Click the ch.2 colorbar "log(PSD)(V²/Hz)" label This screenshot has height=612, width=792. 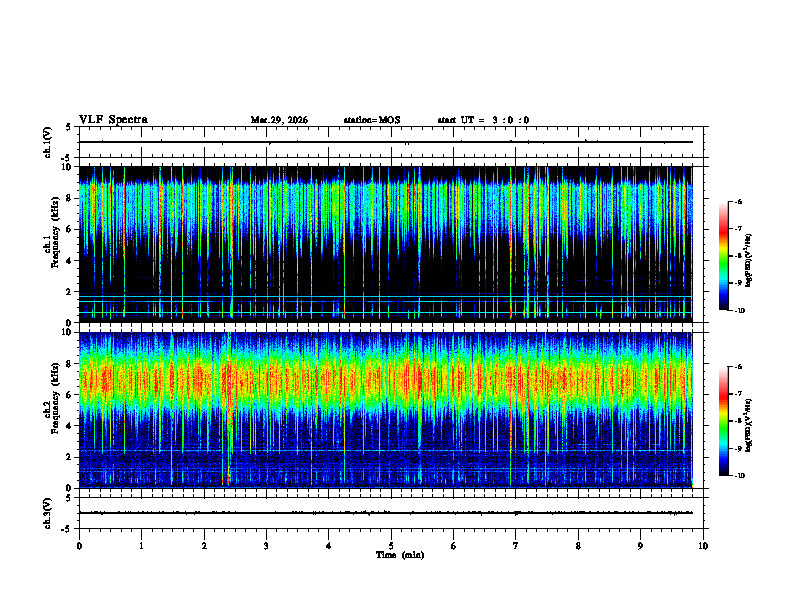[x=748, y=425]
